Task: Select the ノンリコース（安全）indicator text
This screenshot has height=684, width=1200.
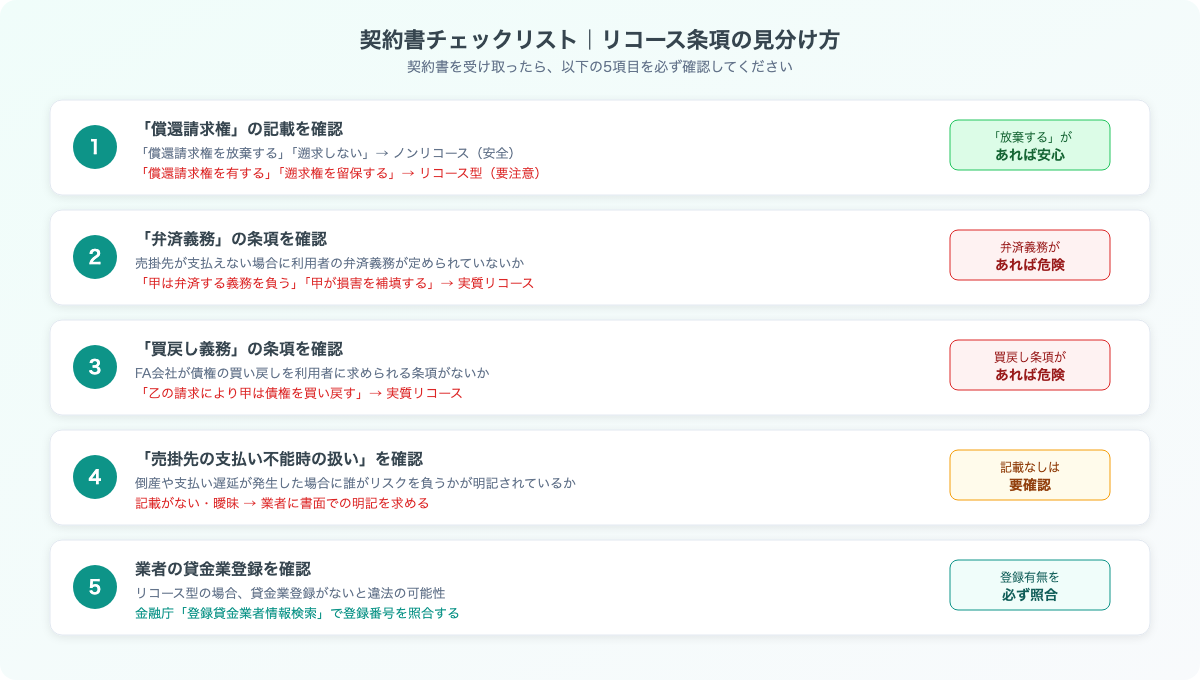Action: (x=456, y=151)
